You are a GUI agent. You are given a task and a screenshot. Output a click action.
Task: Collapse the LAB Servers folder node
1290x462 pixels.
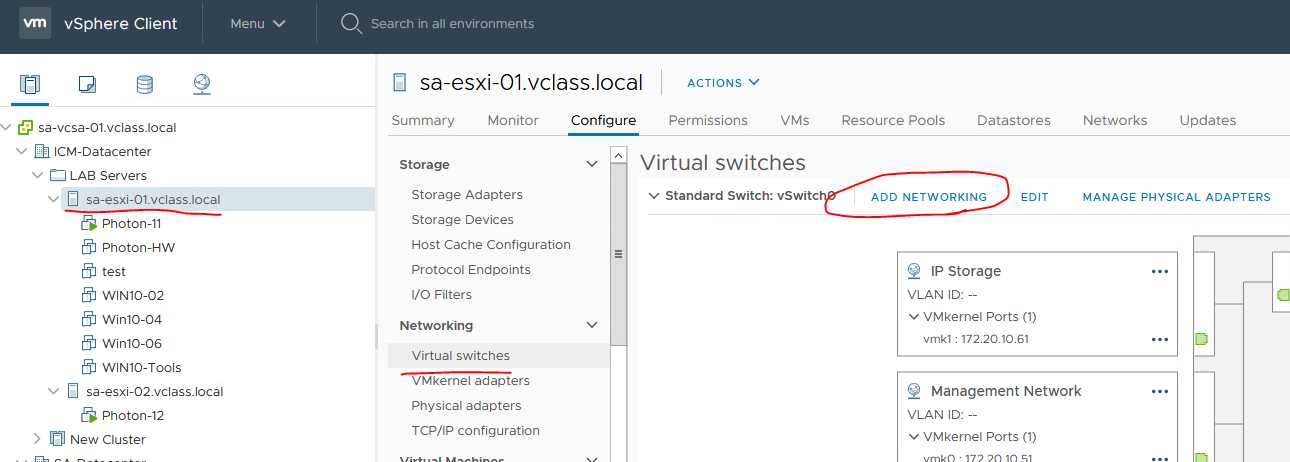click(x=38, y=176)
